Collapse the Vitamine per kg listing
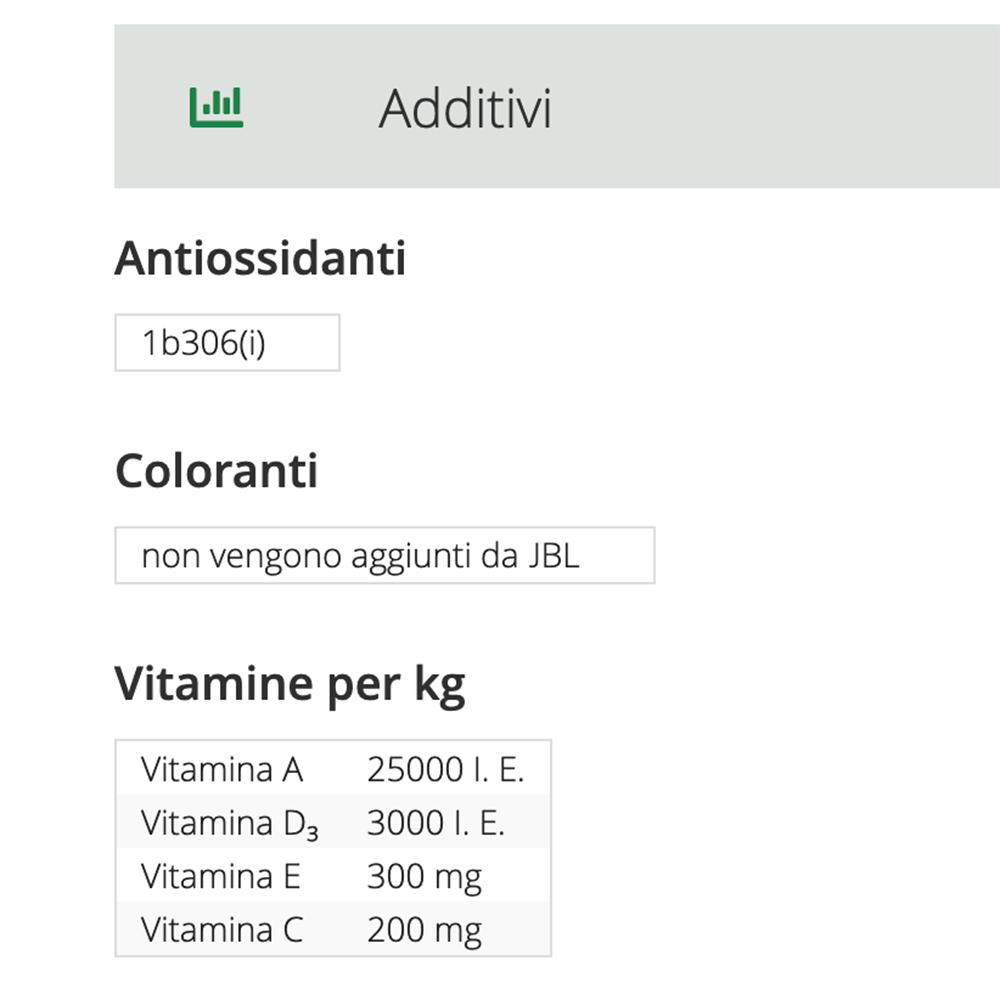This screenshot has height=1000, width=1000. (x=291, y=682)
